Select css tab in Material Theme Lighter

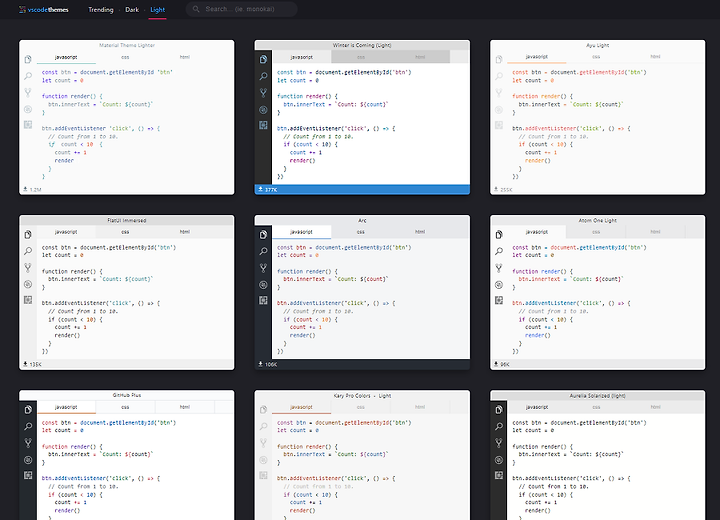(125, 57)
